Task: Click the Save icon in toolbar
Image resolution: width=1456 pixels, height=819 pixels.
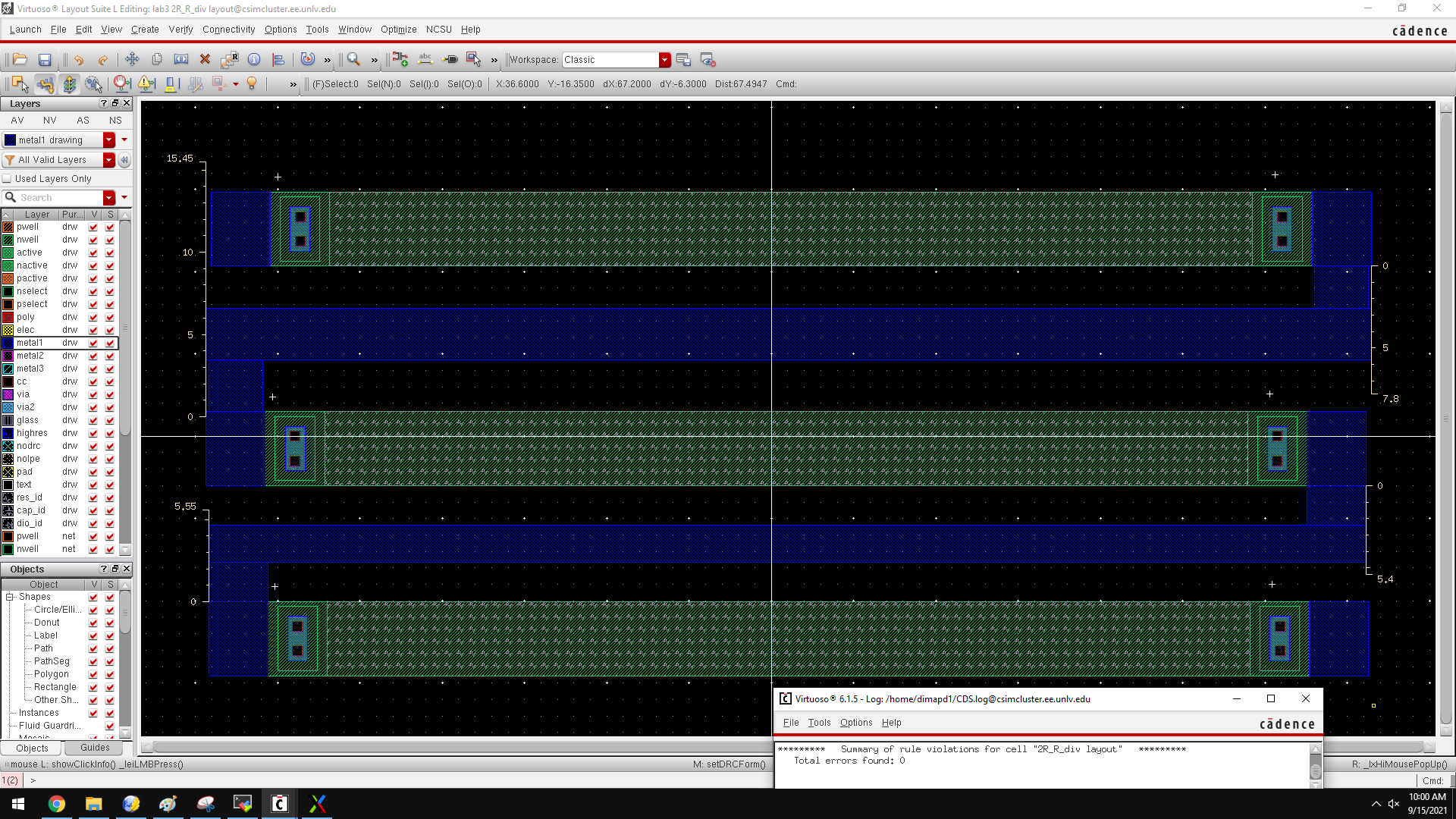Action: pyautogui.click(x=45, y=60)
